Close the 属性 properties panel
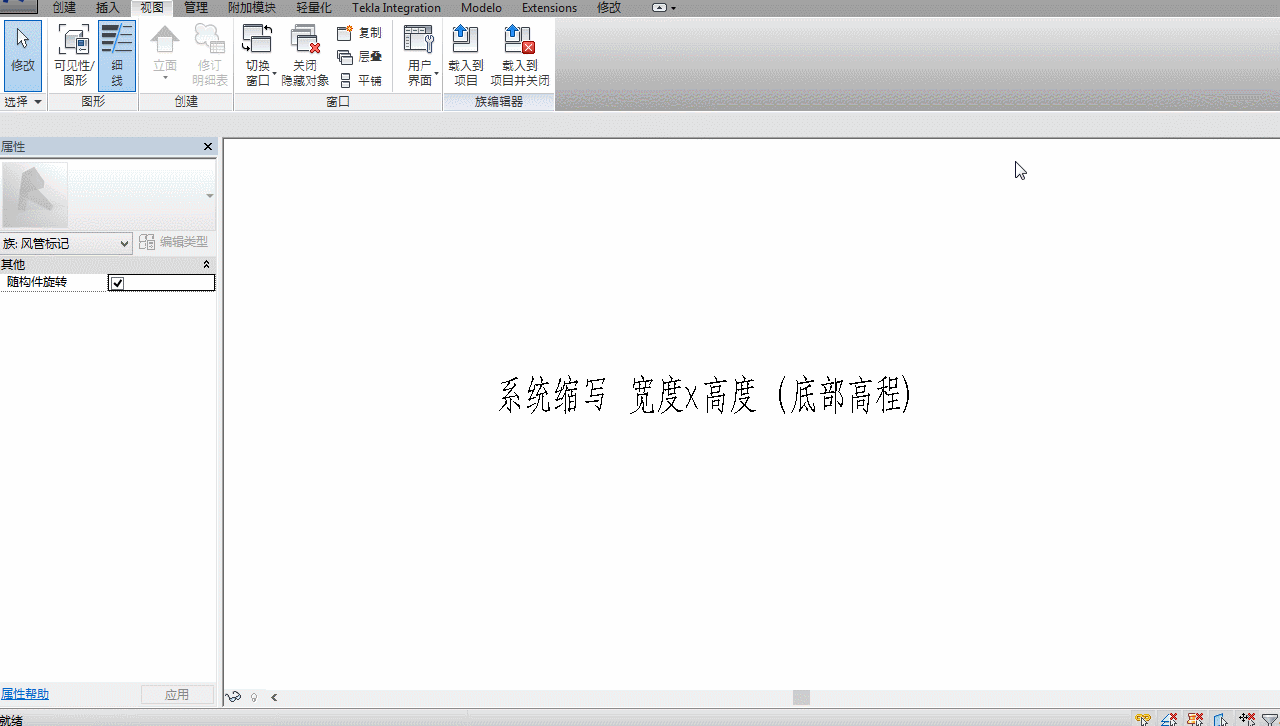The image size is (1280, 726). (x=208, y=147)
